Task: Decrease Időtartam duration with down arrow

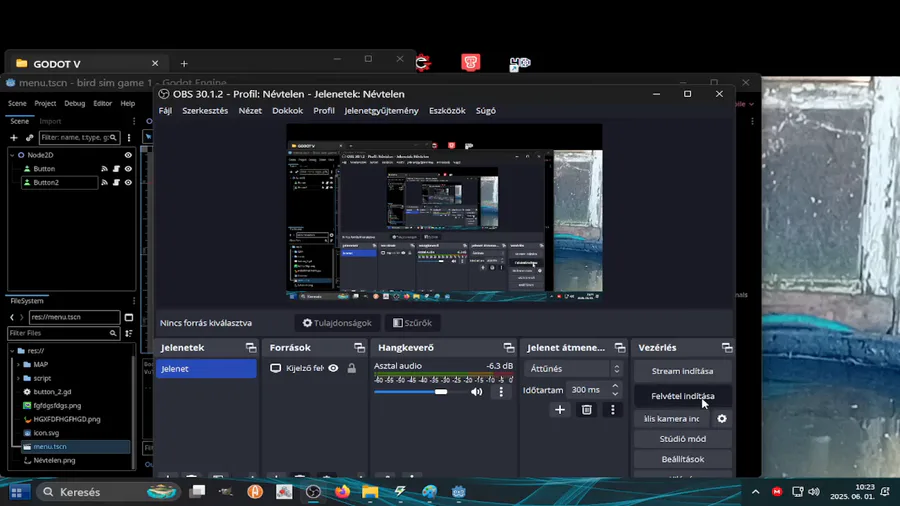Action: point(615,394)
